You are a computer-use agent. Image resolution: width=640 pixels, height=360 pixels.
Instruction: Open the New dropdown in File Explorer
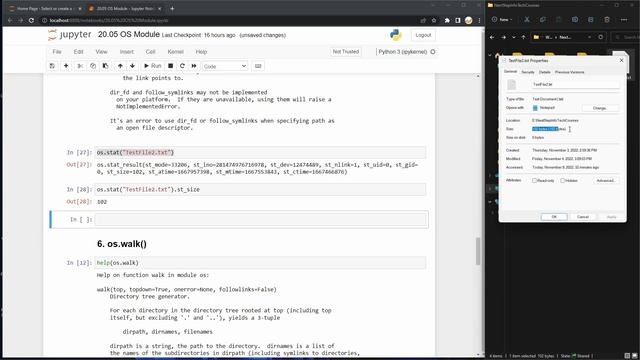(502, 20)
